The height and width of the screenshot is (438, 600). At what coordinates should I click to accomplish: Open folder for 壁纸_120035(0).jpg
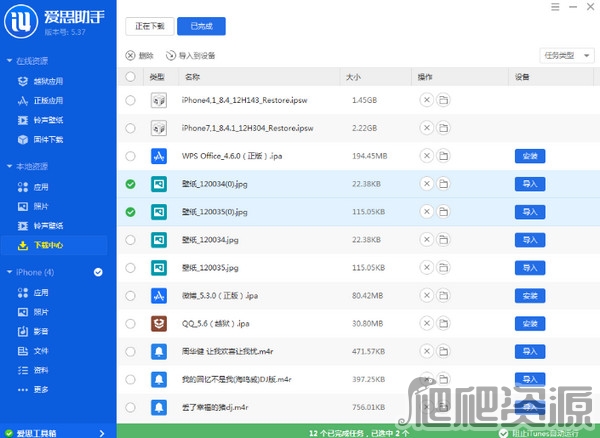[x=443, y=212]
